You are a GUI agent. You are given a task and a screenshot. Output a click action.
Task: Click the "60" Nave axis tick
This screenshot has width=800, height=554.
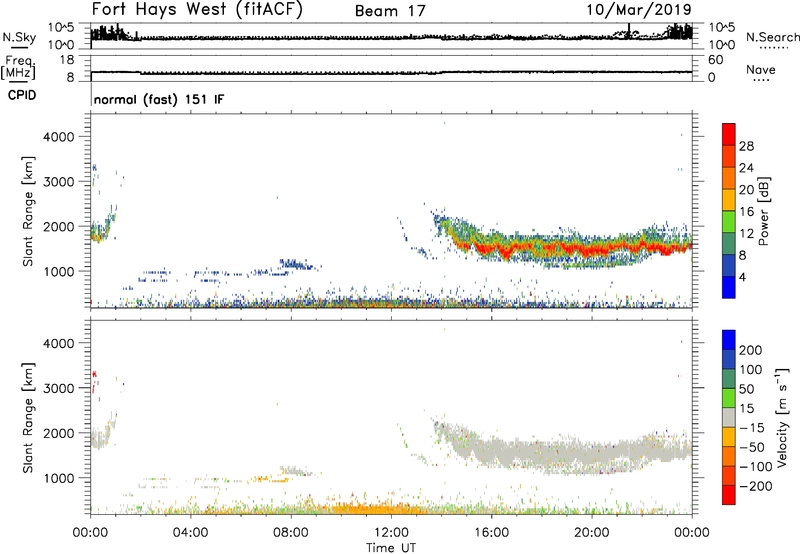[x=716, y=60]
